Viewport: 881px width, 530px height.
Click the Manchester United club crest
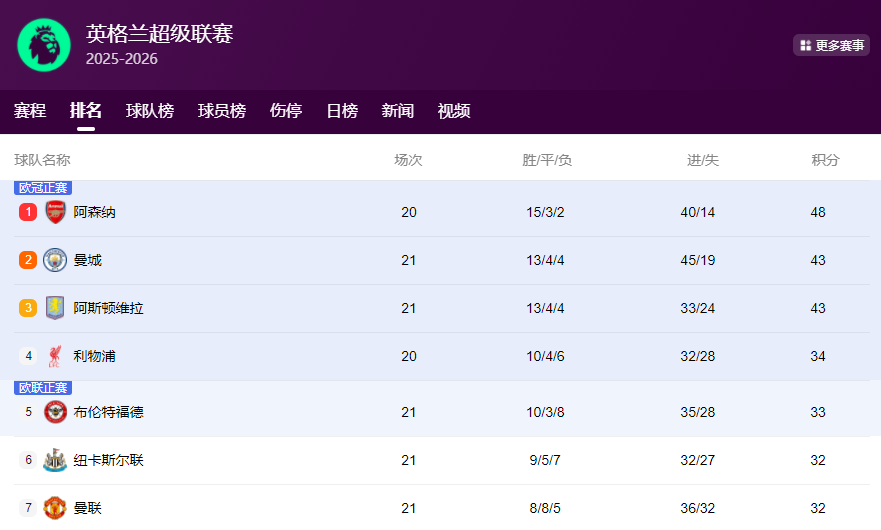[55, 508]
